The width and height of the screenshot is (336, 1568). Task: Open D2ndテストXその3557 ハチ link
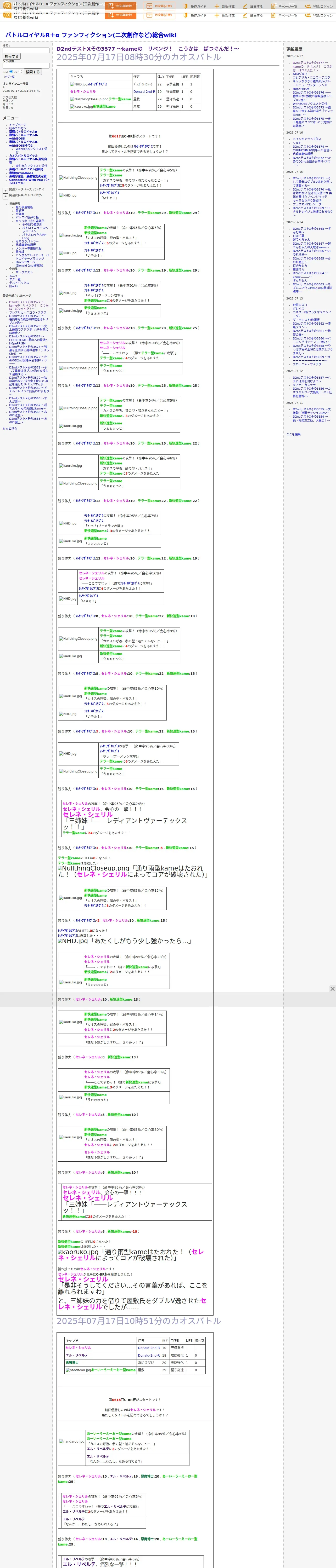pos(312,379)
